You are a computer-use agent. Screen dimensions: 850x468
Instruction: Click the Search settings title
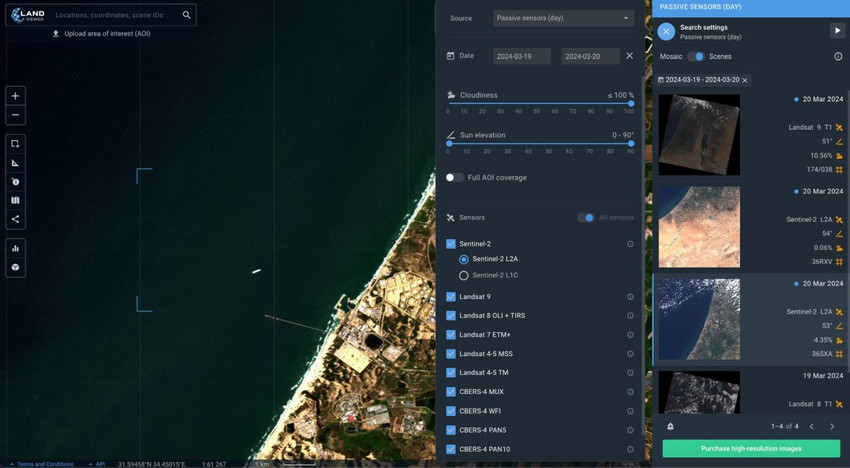pyautogui.click(x=704, y=27)
